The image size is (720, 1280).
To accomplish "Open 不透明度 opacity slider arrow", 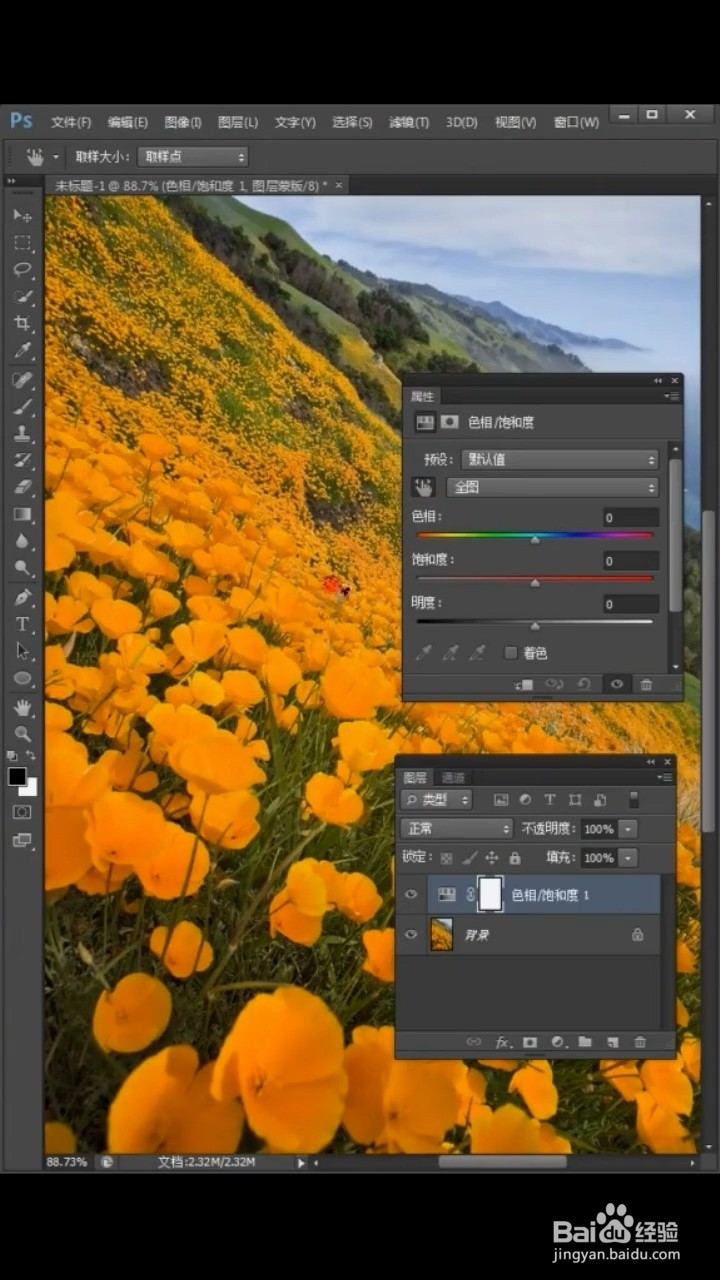I will (x=628, y=829).
